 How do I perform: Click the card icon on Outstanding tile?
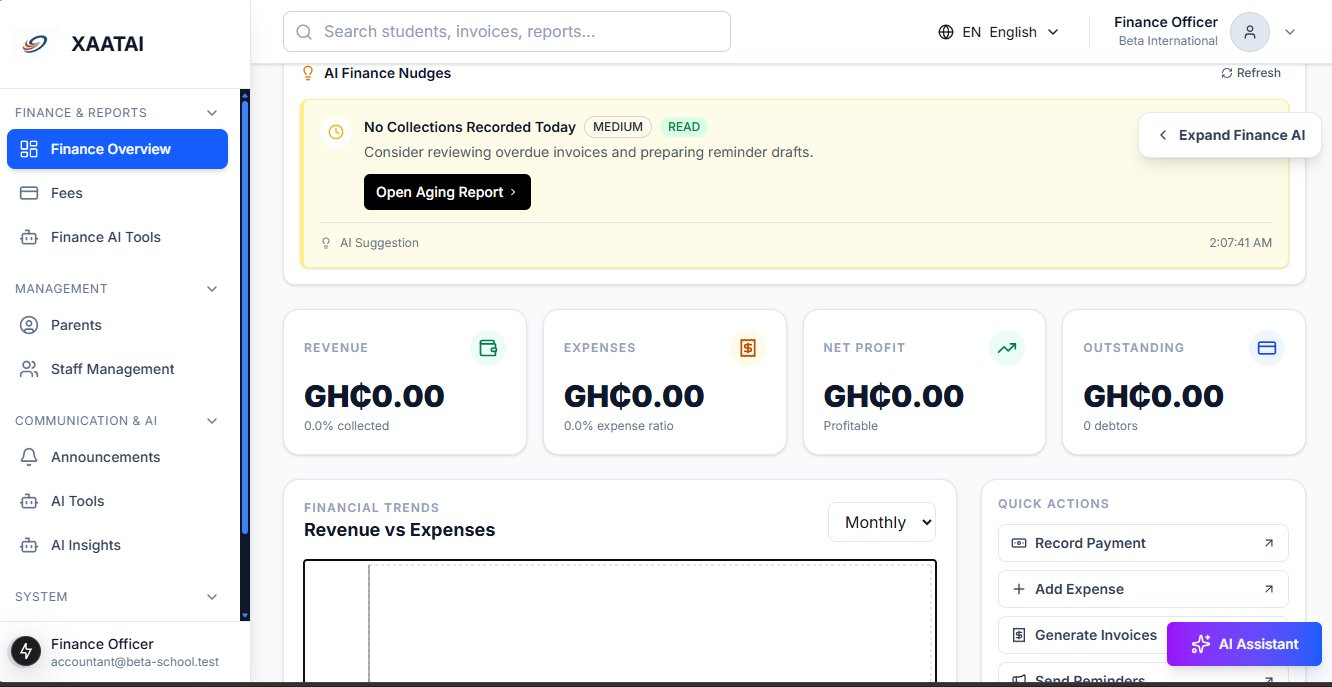(x=1266, y=348)
